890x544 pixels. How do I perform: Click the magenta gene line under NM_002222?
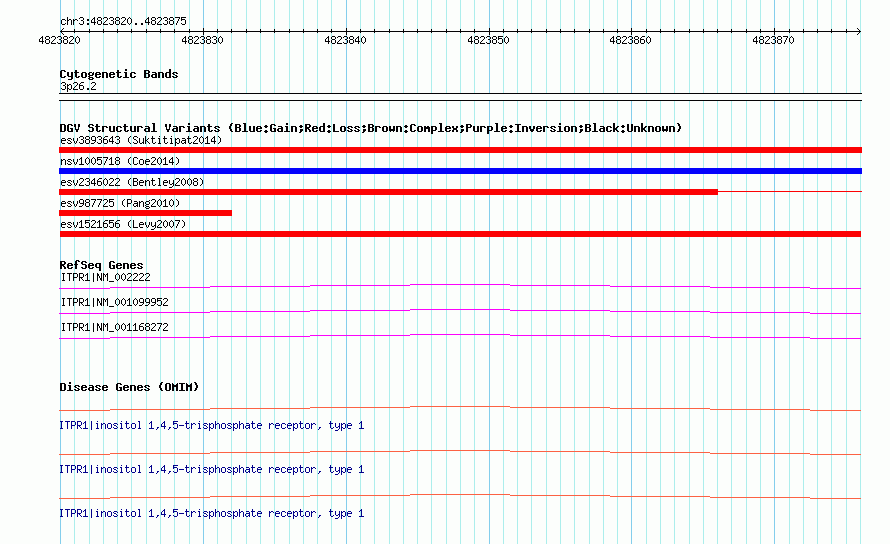tap(460, 284)
